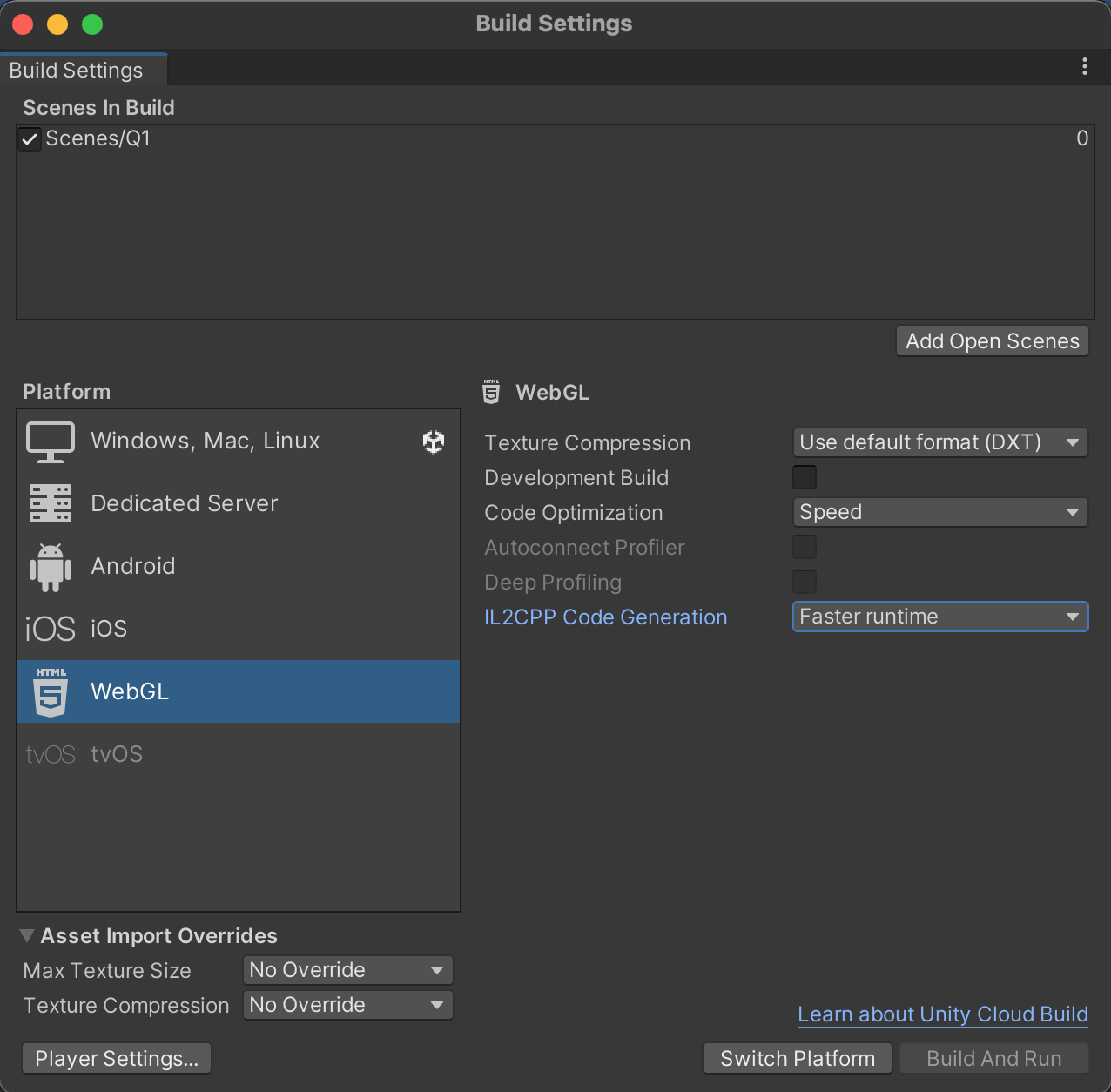Collapse the Asset Import Overrides section
This screenshot has height=1092, width=1111.
pos(28,936)
